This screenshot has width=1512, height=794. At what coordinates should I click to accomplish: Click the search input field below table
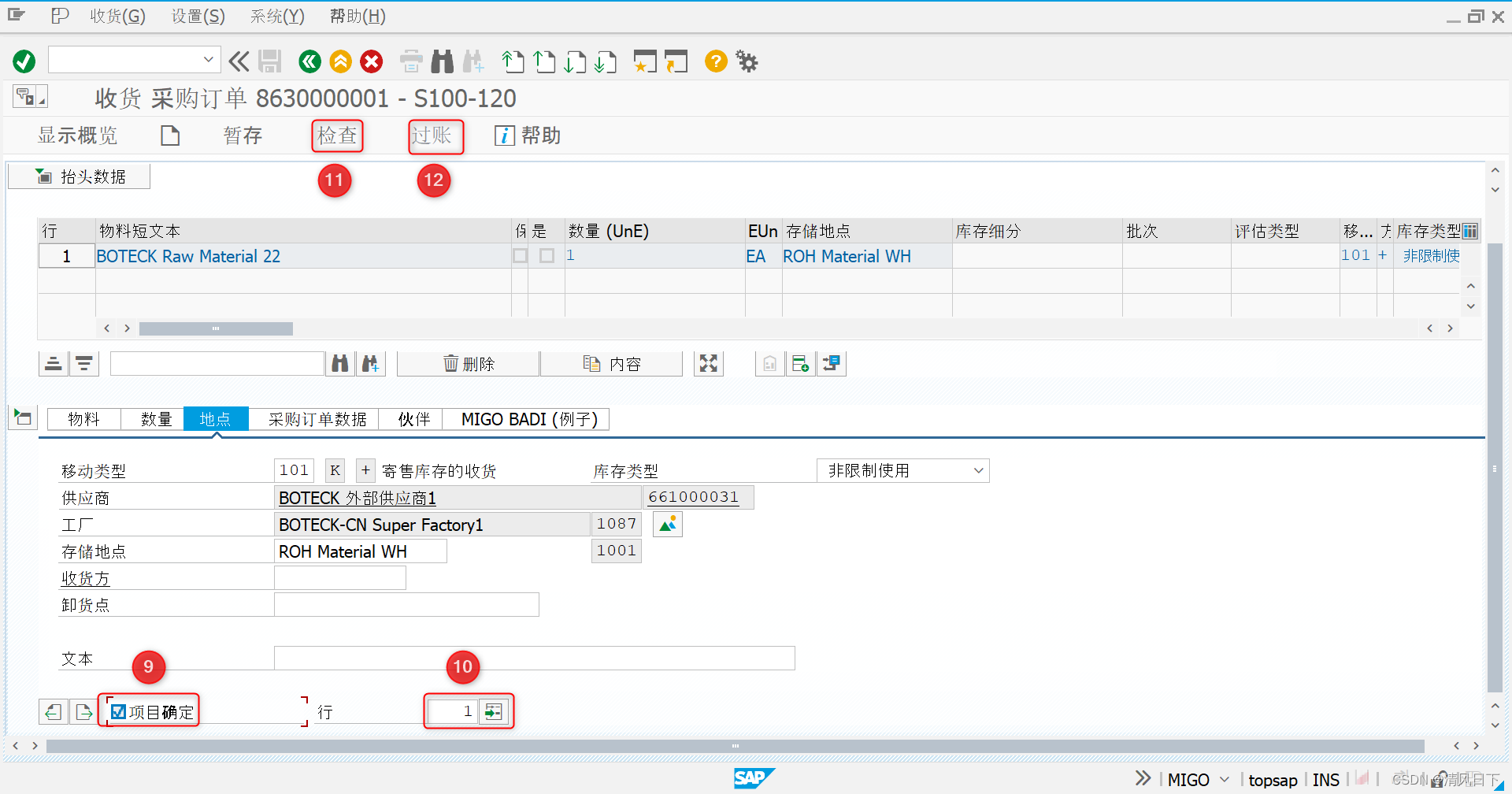217,363
